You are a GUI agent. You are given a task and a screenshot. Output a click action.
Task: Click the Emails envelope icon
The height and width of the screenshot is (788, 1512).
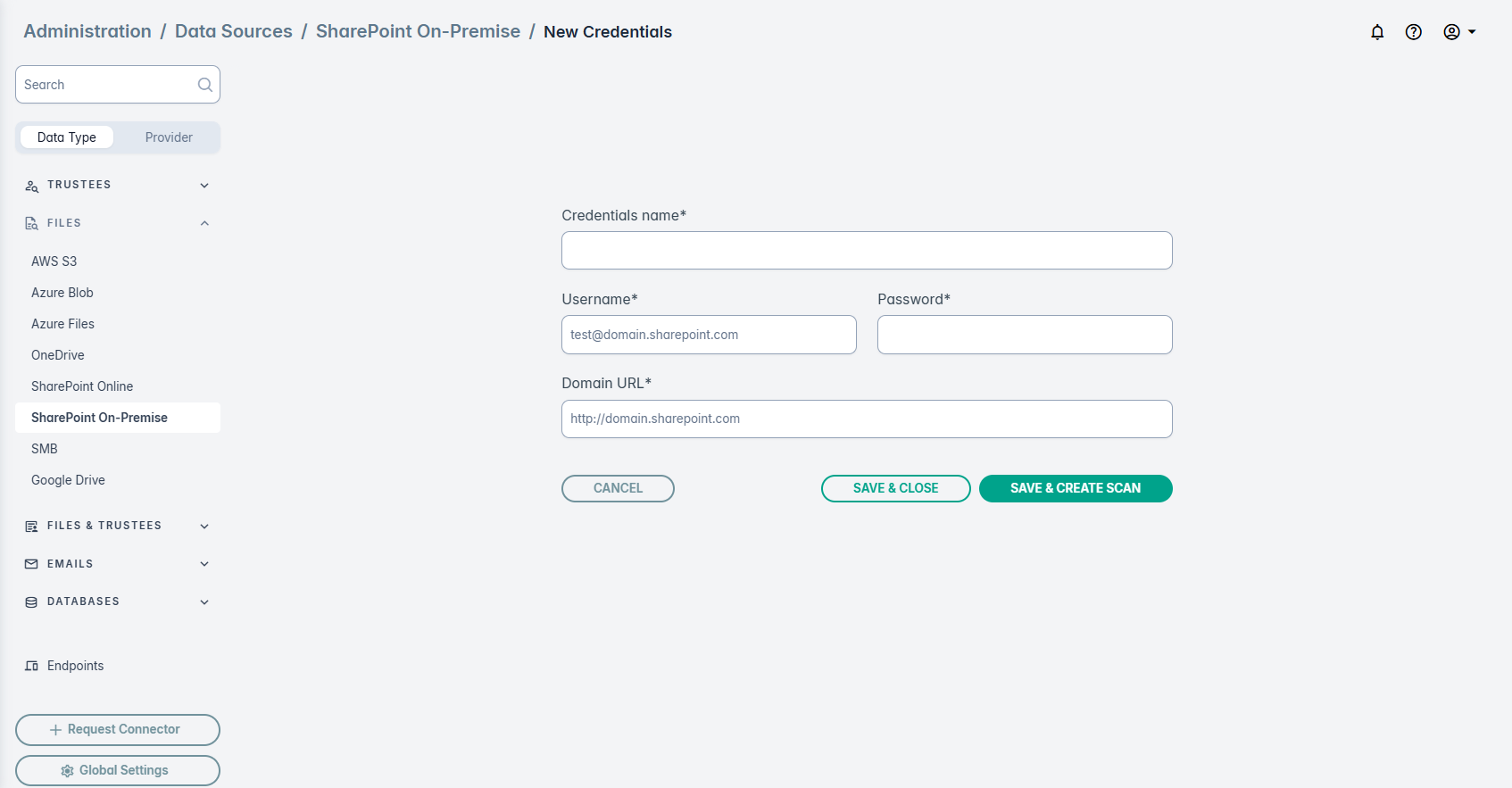pos(32,564)
